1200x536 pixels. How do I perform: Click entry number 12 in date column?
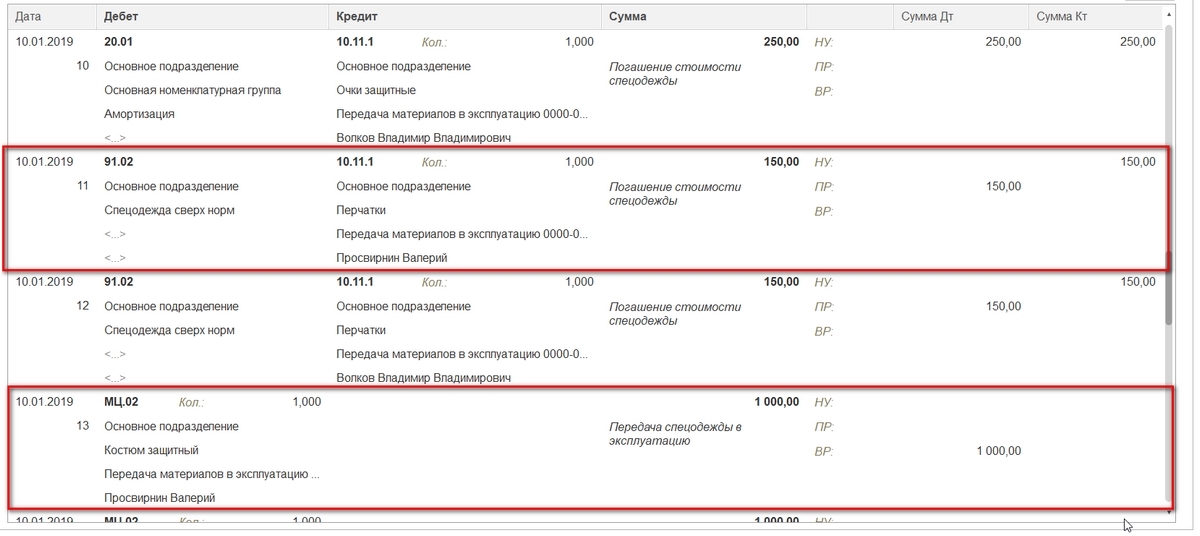[x=83, y=306]
